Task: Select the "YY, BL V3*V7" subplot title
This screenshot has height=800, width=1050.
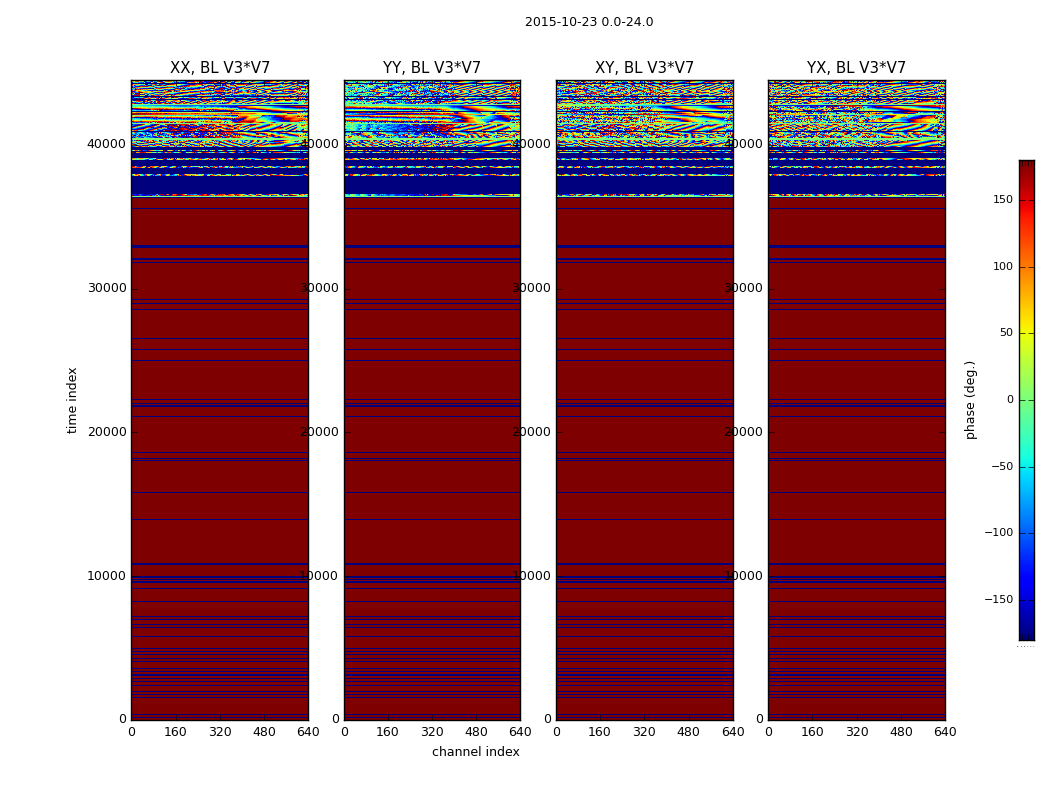Action: click(x=432, y=68)
